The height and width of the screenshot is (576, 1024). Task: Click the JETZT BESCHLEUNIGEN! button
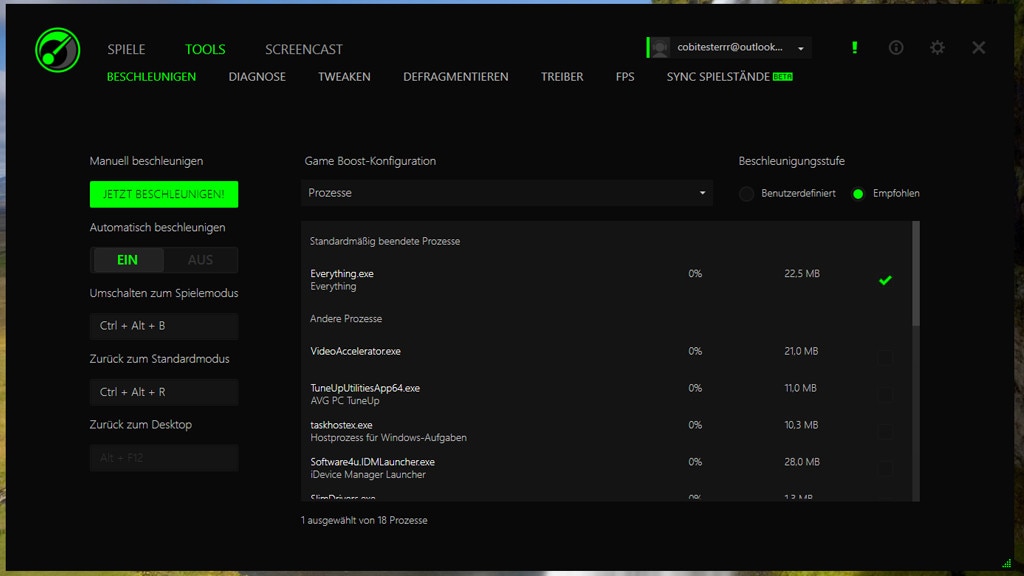pyautogui.click(x=164, y=194)
